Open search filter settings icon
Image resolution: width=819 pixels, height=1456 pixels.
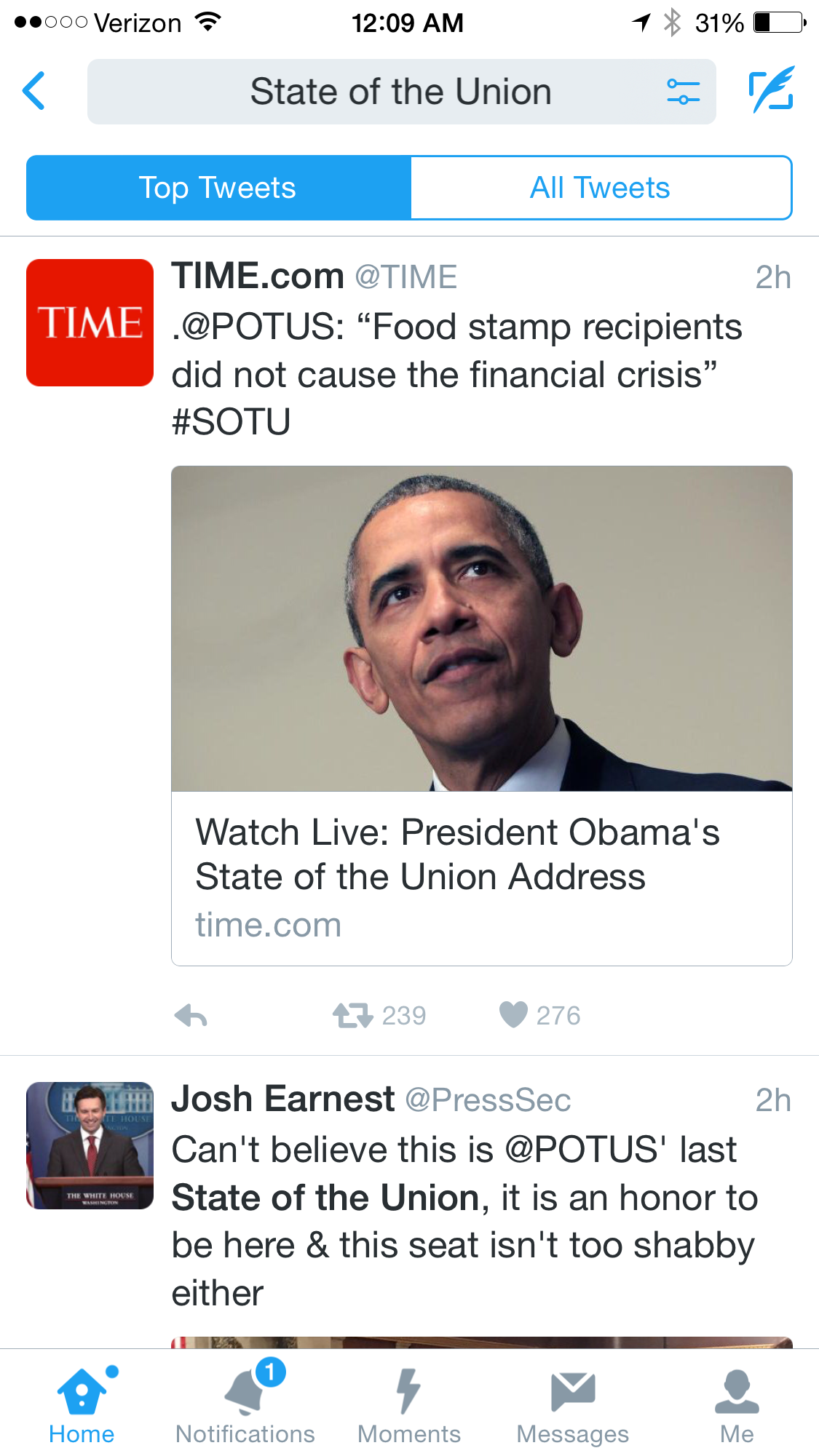tap(683, 92)
